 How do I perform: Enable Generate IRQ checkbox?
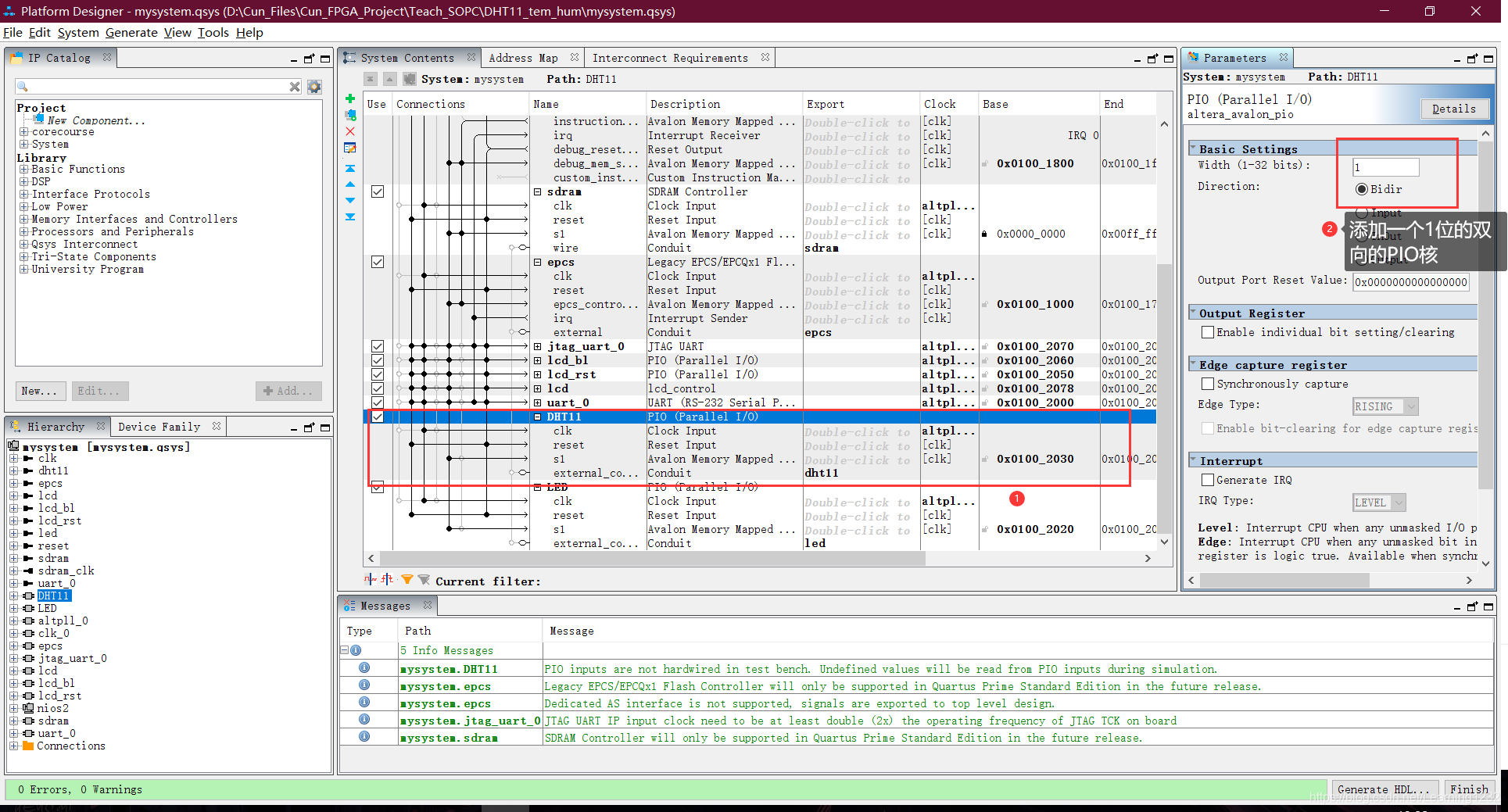point(1208,480)
